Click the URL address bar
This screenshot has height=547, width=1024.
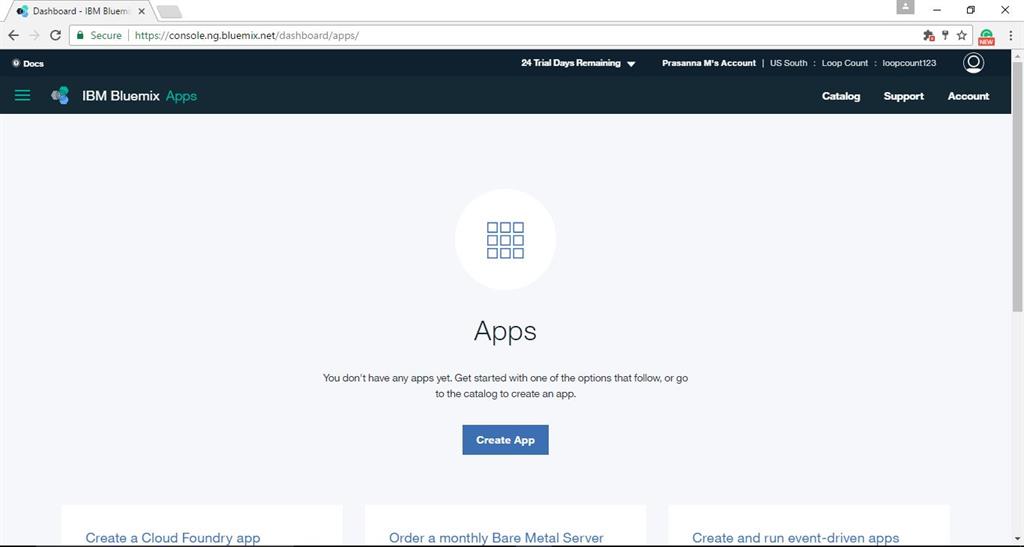[522, 35]
